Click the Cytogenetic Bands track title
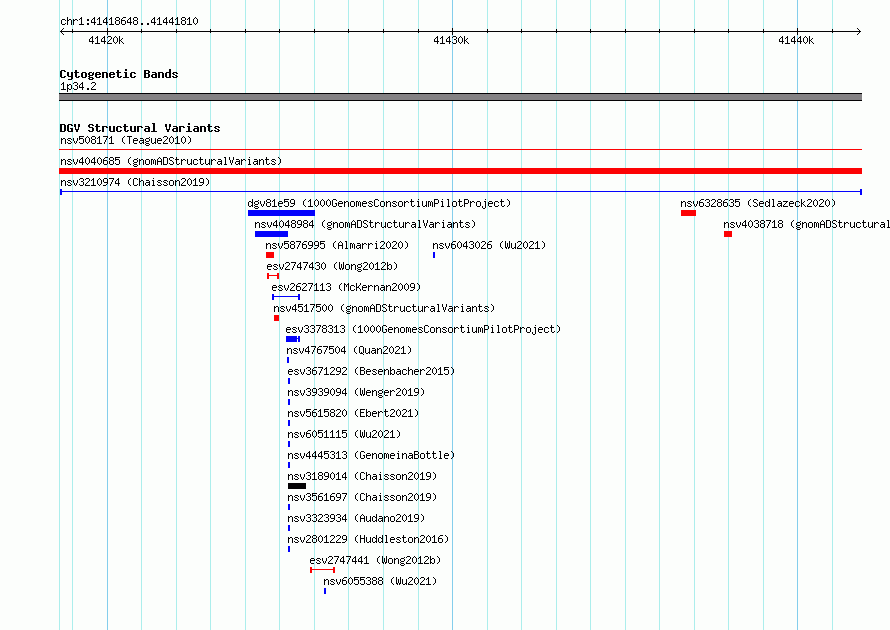This screenshot has height=630, width=890. point(119,74)
